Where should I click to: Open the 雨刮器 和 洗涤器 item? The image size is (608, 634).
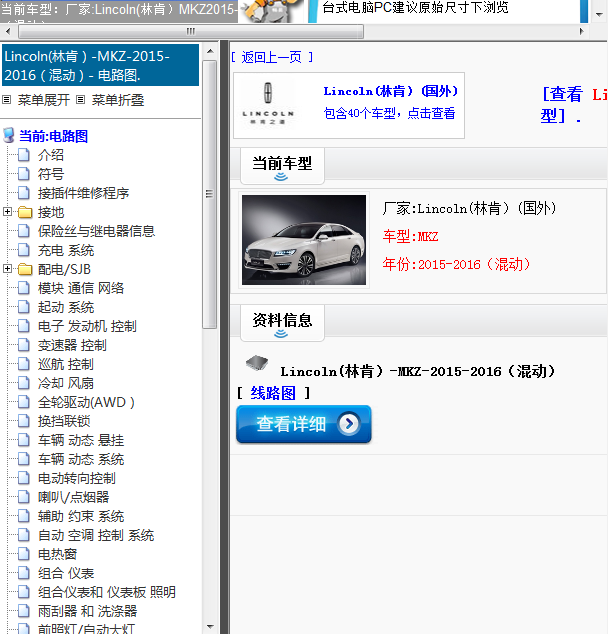[87, 611]
